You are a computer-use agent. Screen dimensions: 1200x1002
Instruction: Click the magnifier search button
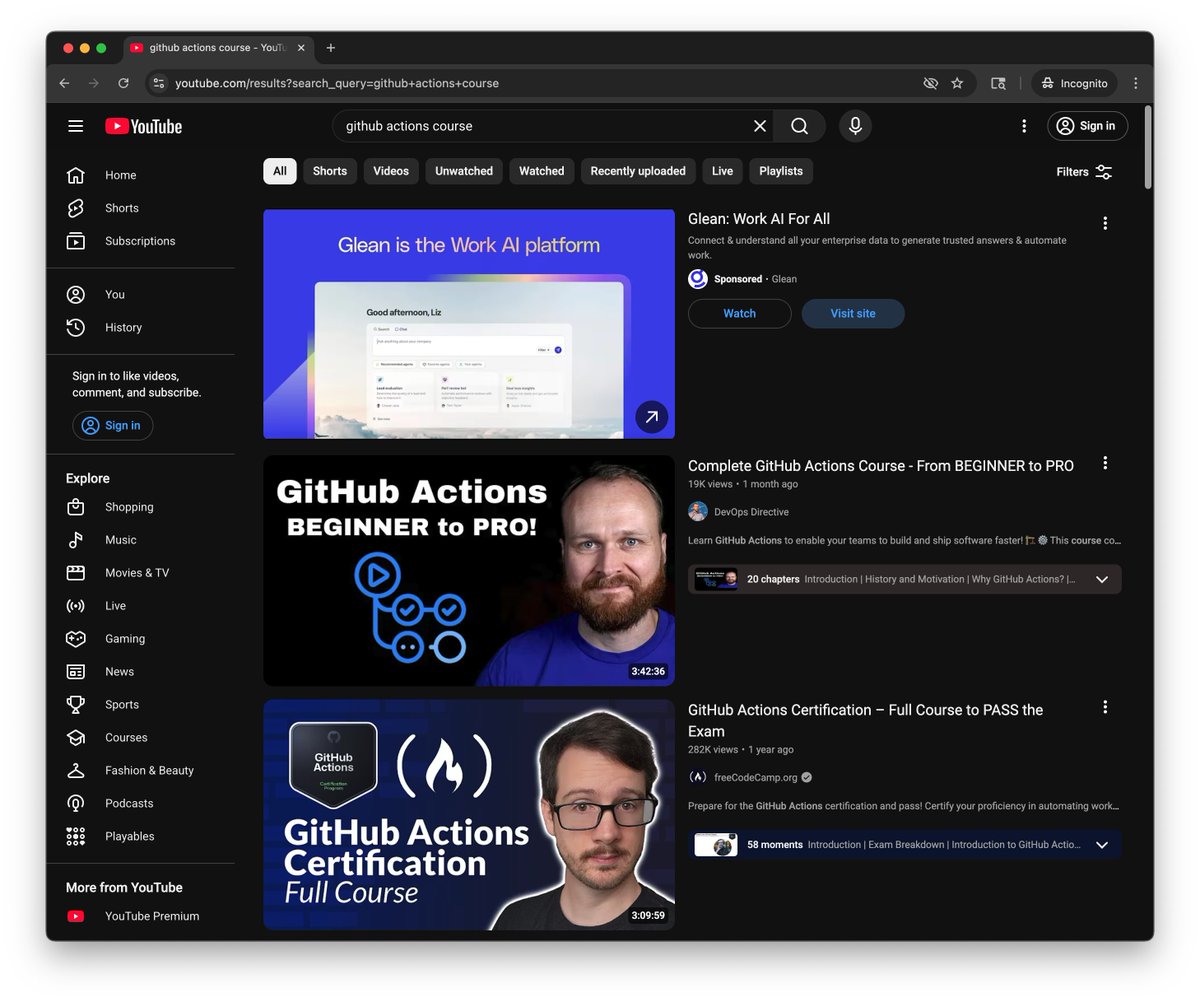click(799, 126)
